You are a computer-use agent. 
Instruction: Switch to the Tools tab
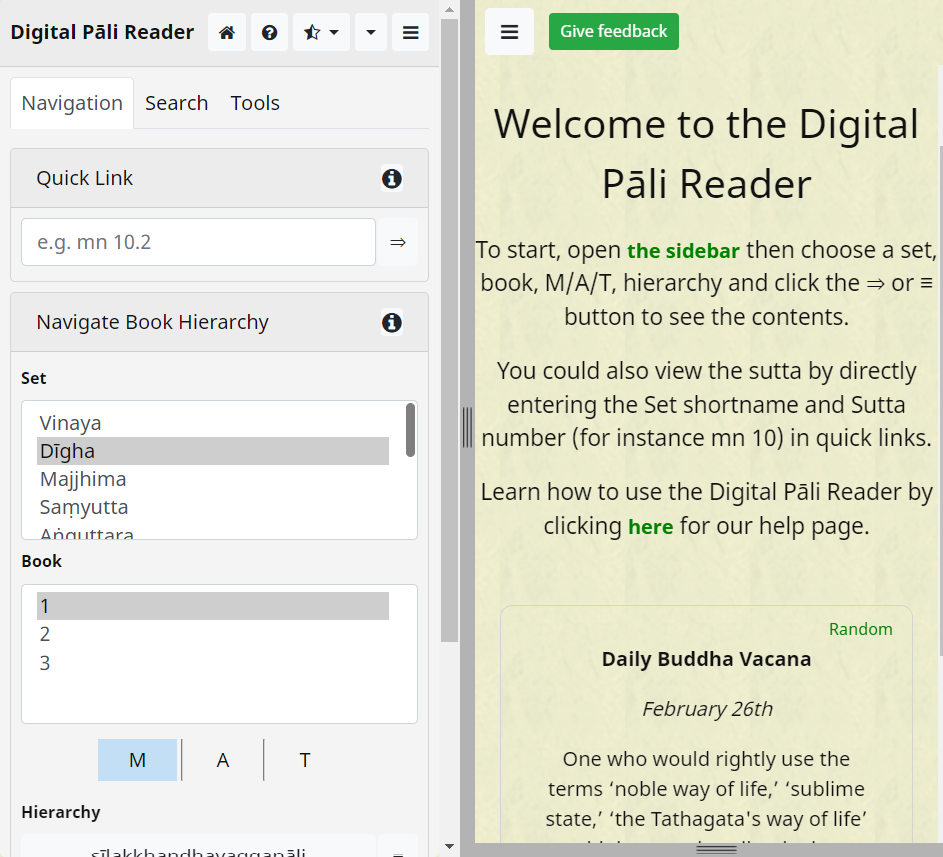255,103
